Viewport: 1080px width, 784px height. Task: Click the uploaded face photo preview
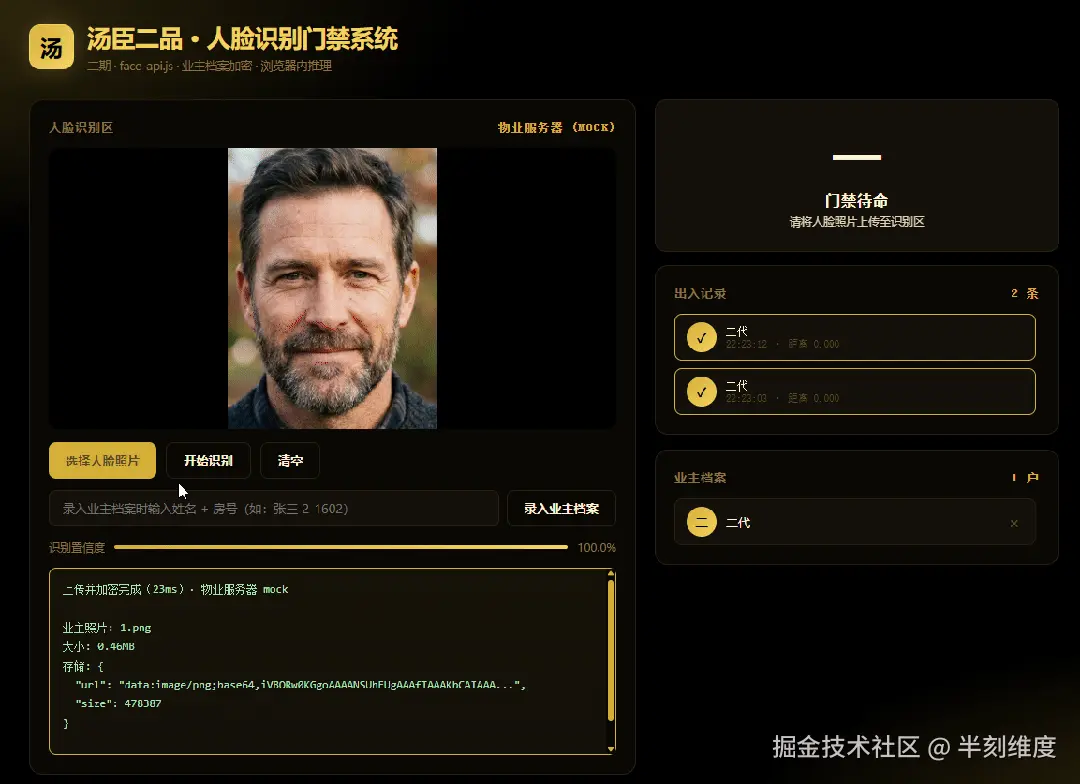(332, 289)
